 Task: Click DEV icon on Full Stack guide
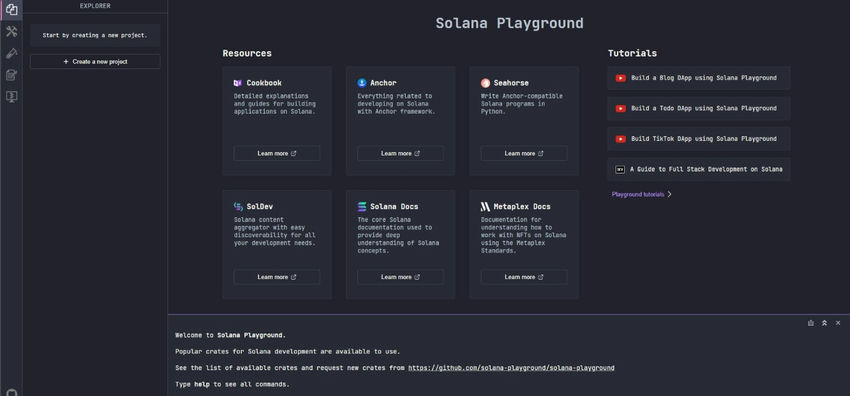pos(620,169)
